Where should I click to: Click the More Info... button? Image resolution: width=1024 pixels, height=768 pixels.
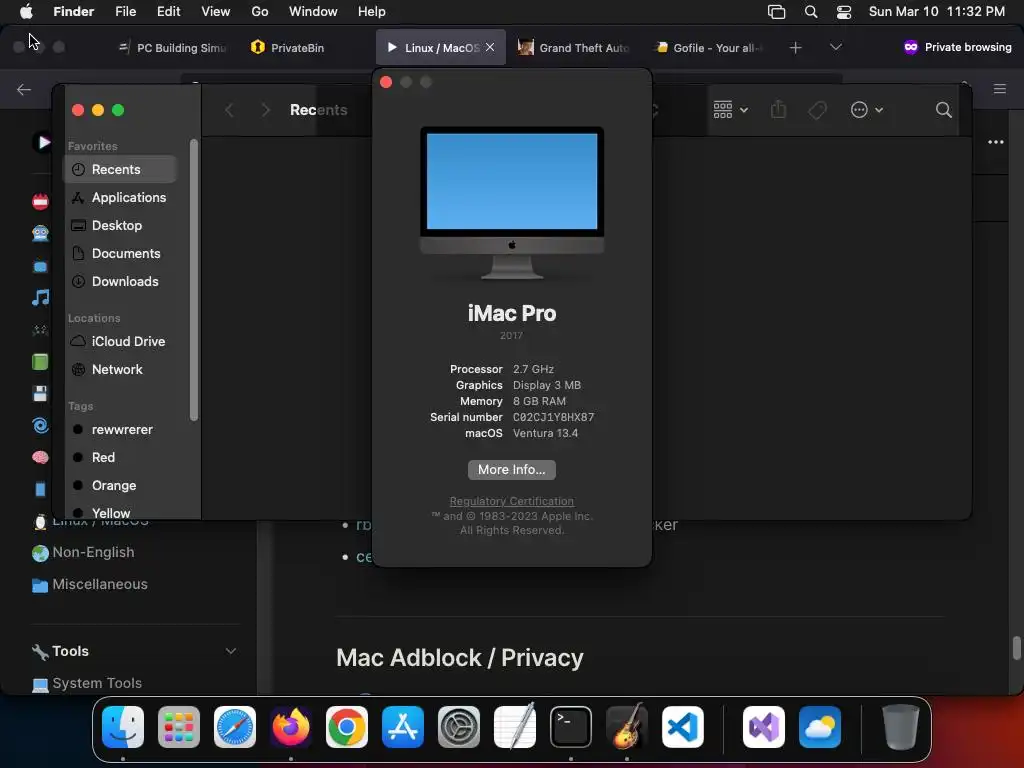[x=511, y=470]
